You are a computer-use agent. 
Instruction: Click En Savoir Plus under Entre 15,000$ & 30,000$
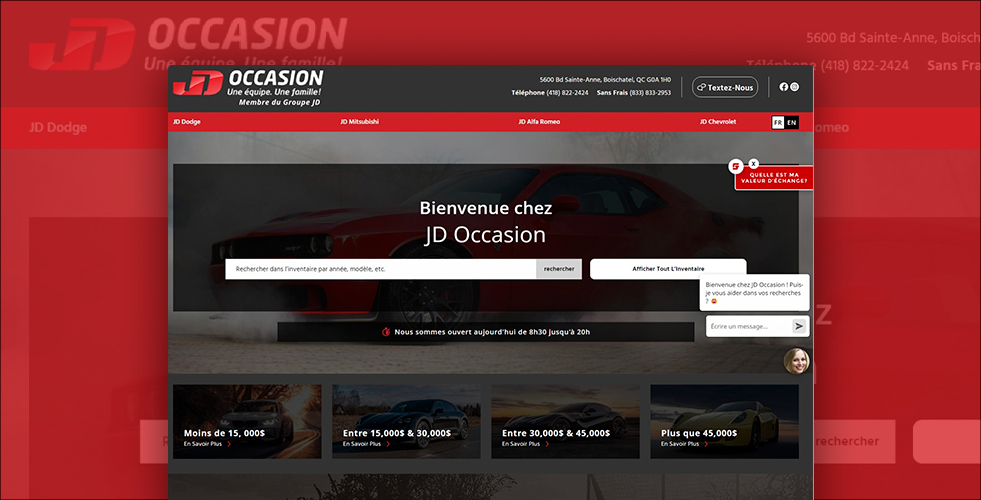[x=367, y=444]
